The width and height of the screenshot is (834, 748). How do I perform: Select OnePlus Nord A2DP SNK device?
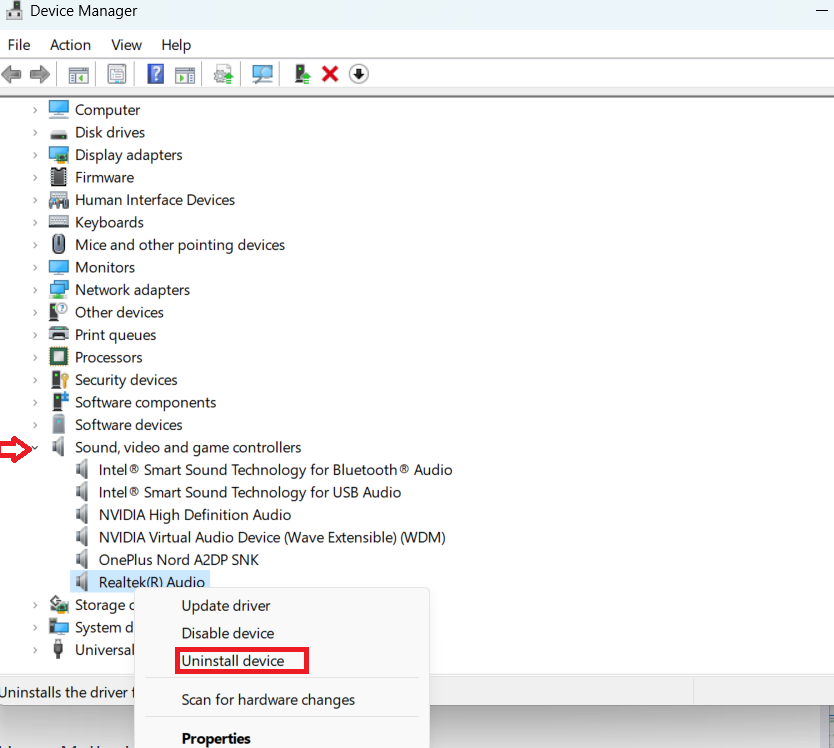pos(178,560)
